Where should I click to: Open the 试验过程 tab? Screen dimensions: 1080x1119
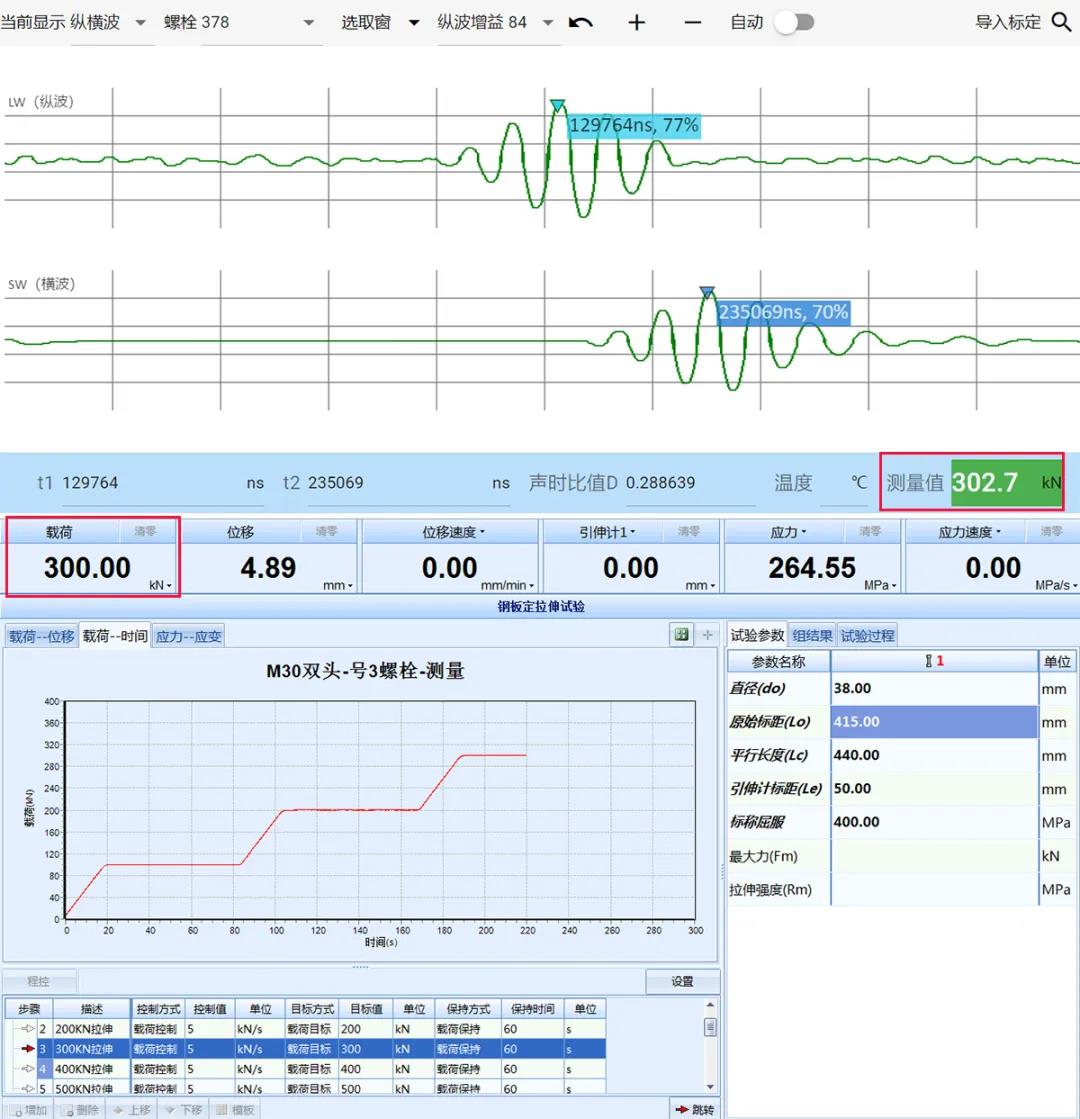[x=866, y=635]
